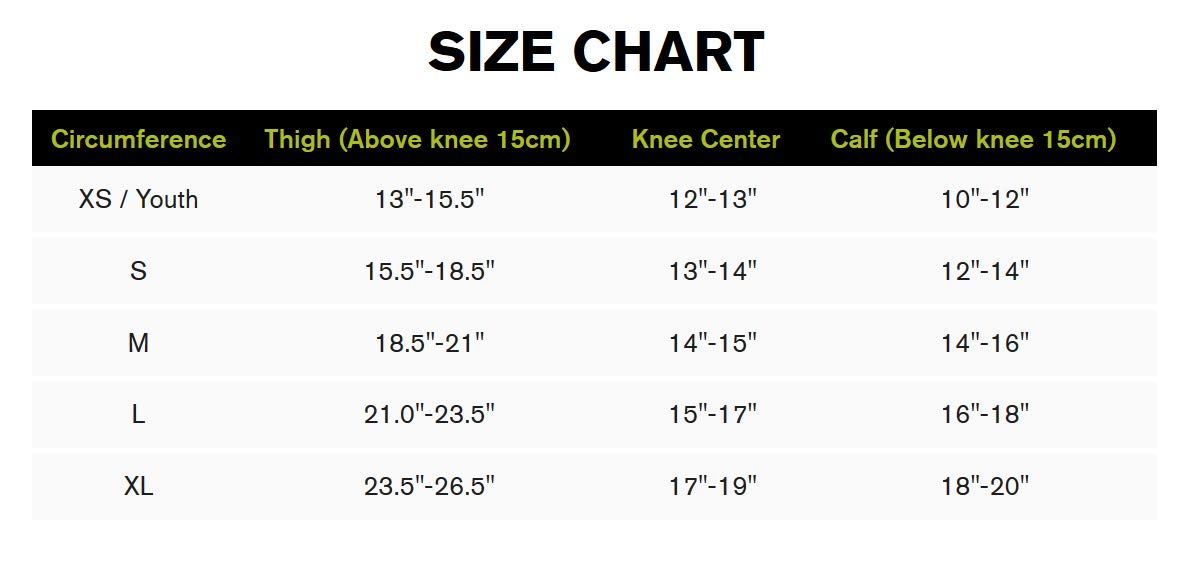Click knee center value 17"-19"

(712, 486)
